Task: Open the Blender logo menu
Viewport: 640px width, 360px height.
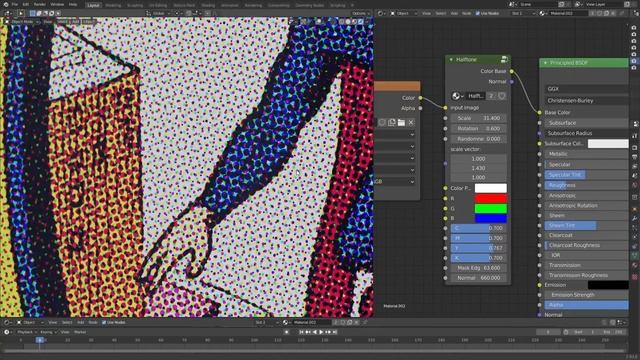Action: coord(6,4)
